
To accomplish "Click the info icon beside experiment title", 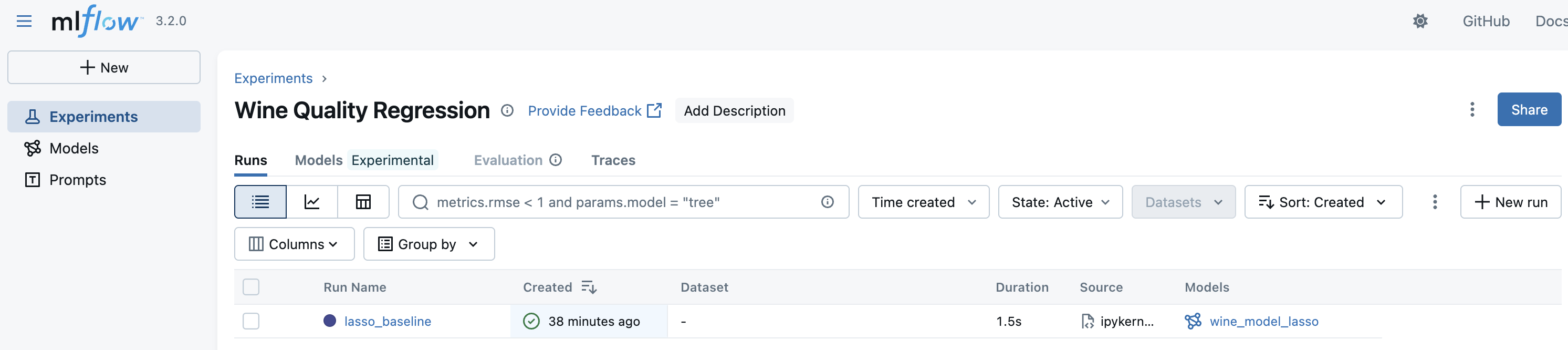I will [507, 111].
